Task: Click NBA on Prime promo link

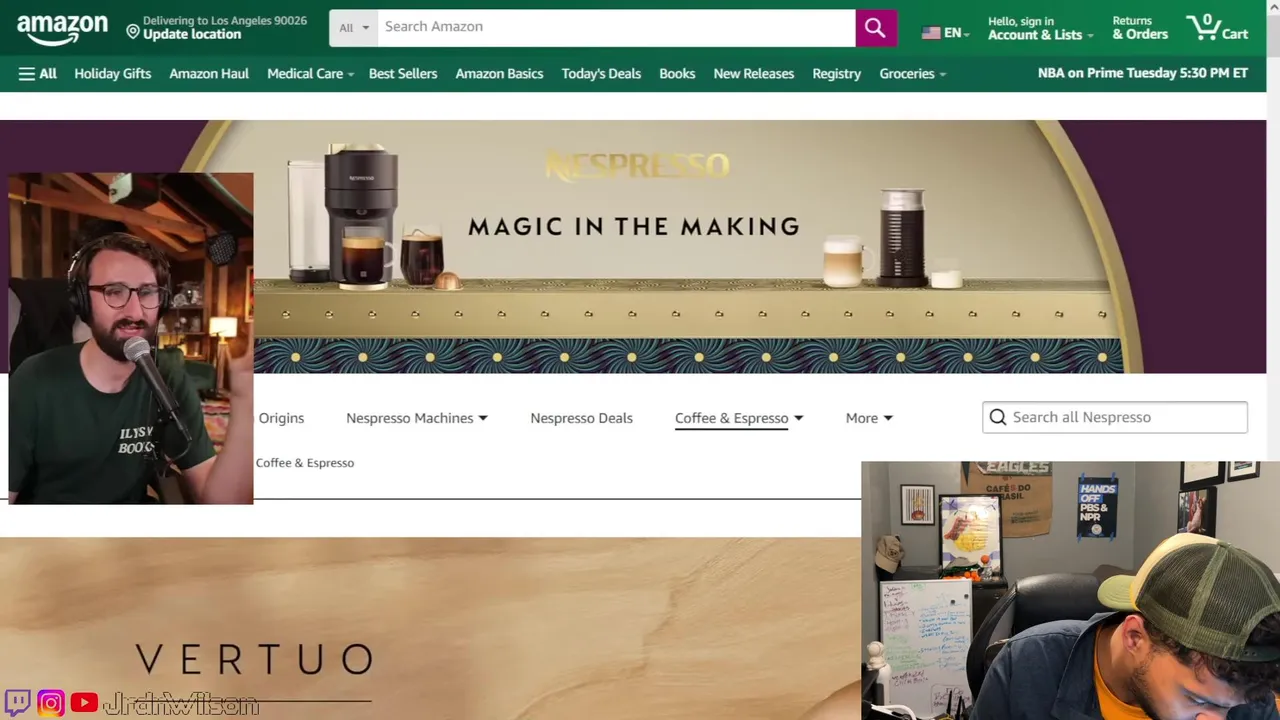Action: [x=1143, y=73]
